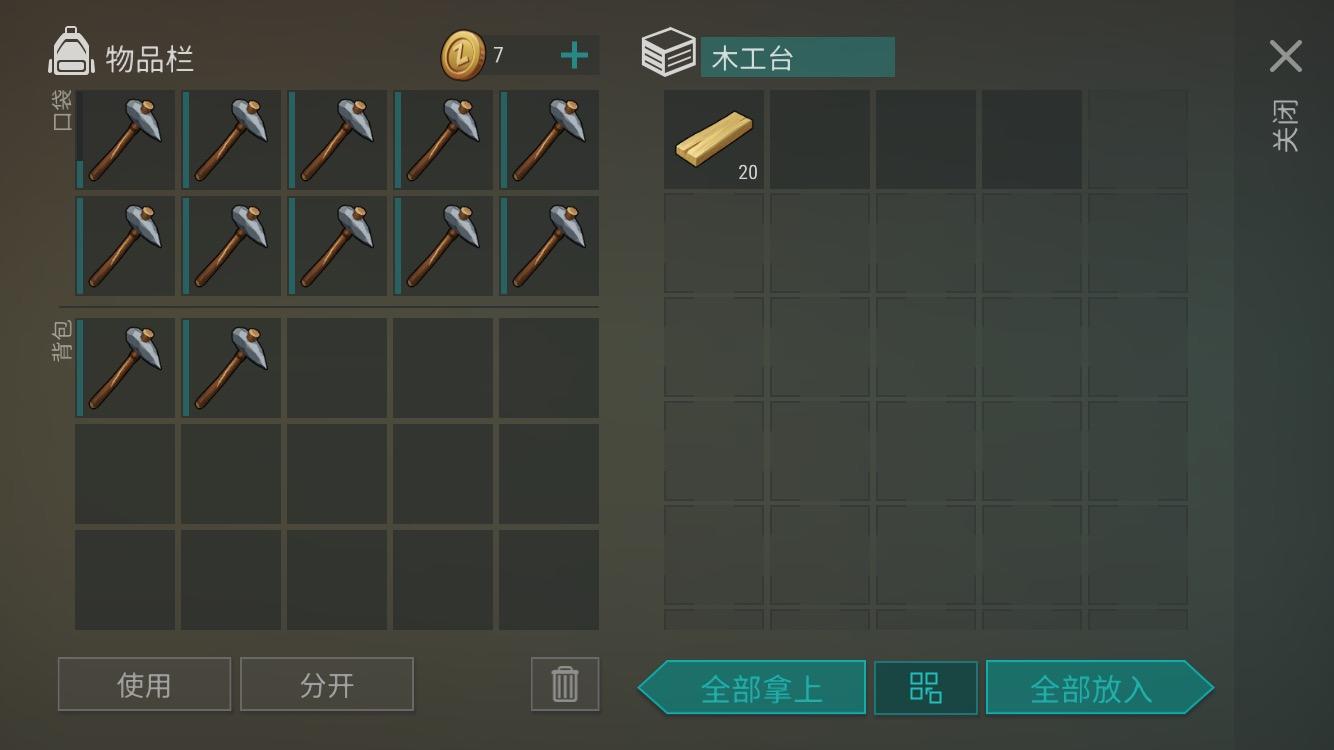Click the gold coin currency icon
This screenshot has width=1334, height=750.
463,55
